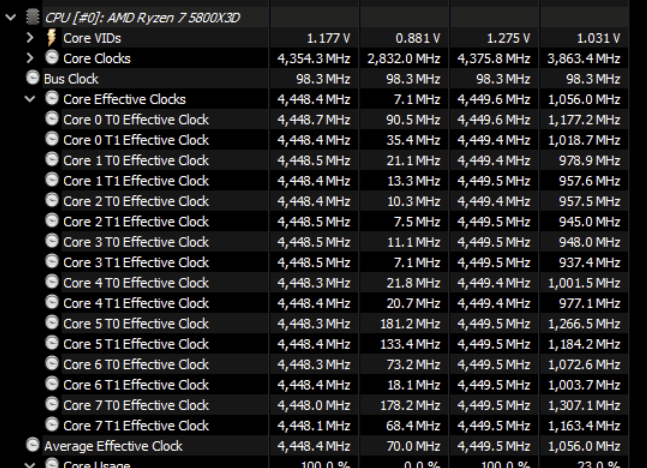
Task: Select the Core Clocks label
Action: [97, 59]
